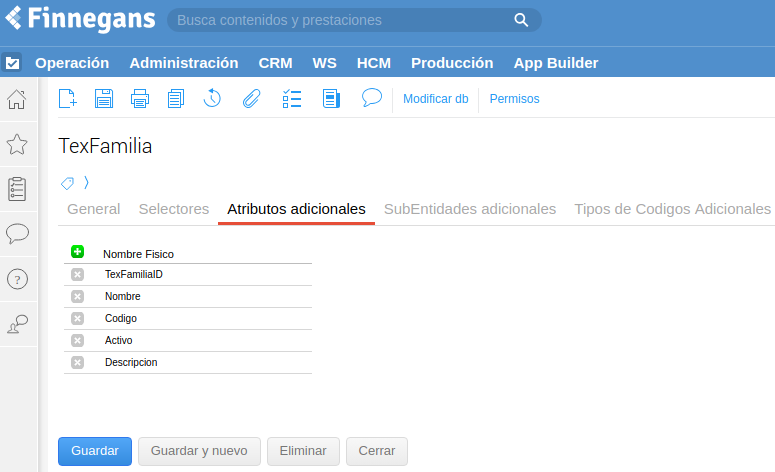Go to home icon in sidebar
The height and width of the screenshot is (472, 775).
click(17, 99)
